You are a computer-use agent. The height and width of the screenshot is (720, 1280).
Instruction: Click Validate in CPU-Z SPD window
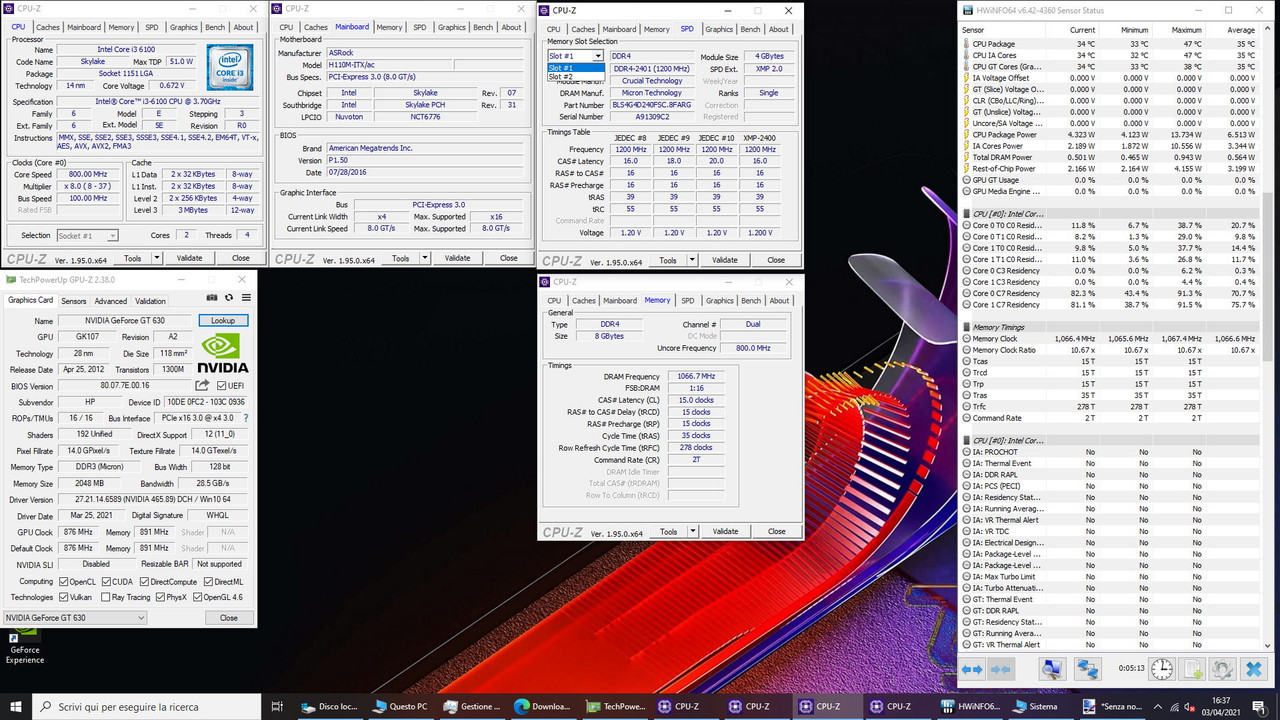tap(726, 260)
